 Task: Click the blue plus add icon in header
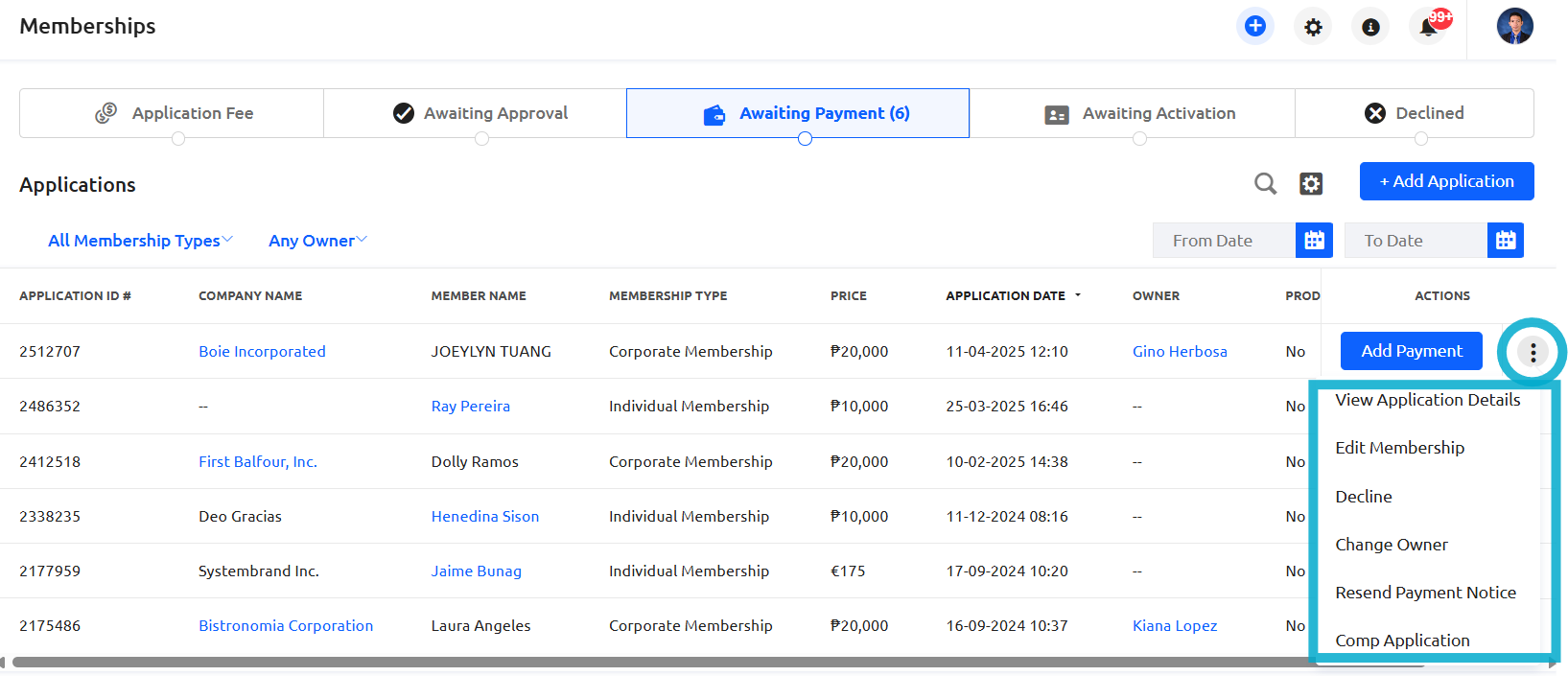coord(1254,26)
